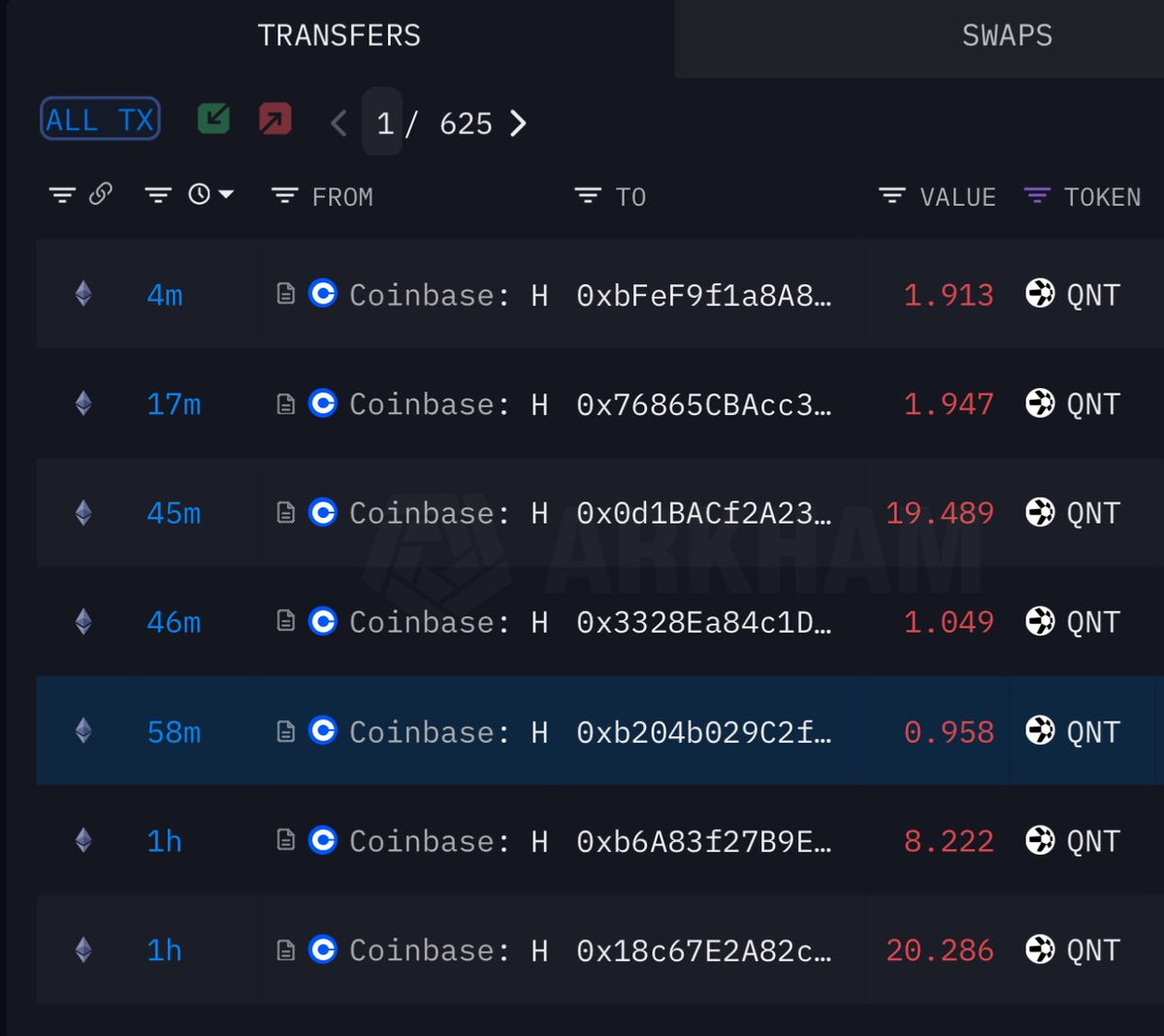Toggle the green incoming transfers filter
Viewport: 1164px width, 1036px height.
pyautogui.click(x=213, y=119)
